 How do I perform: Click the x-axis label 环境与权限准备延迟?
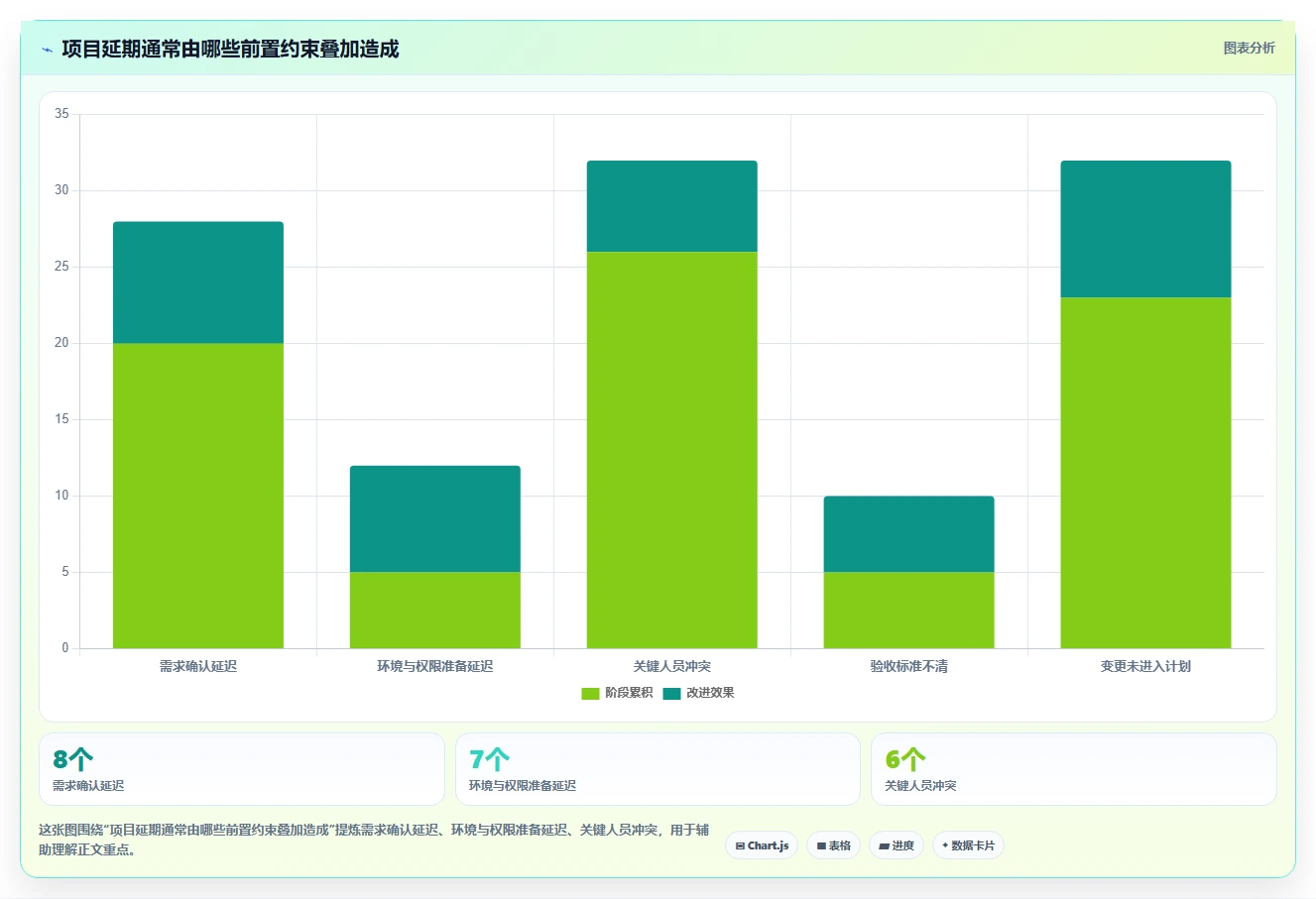pos(435,666)
